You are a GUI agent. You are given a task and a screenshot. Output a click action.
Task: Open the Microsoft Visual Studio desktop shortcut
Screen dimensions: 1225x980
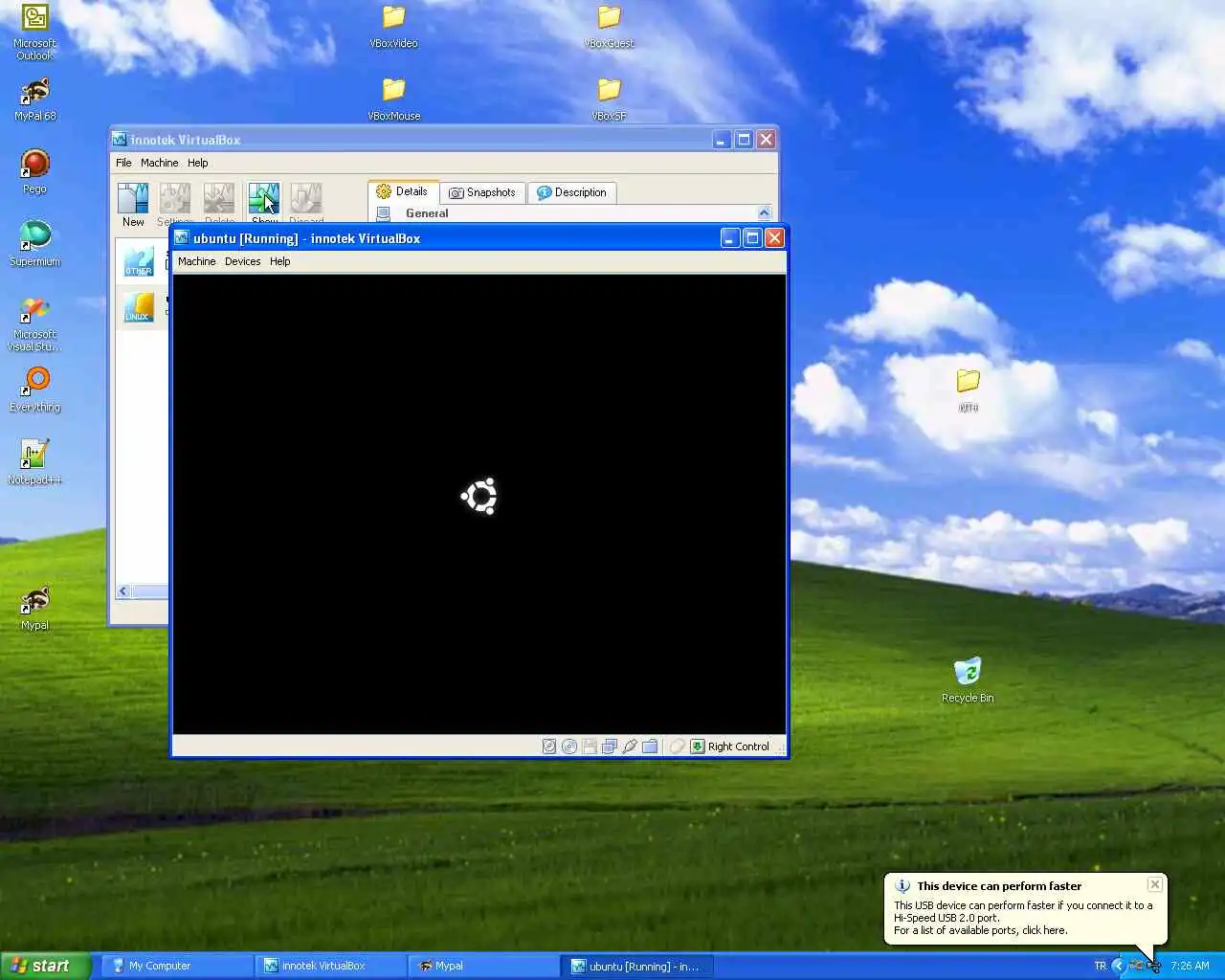pos(34,323)
